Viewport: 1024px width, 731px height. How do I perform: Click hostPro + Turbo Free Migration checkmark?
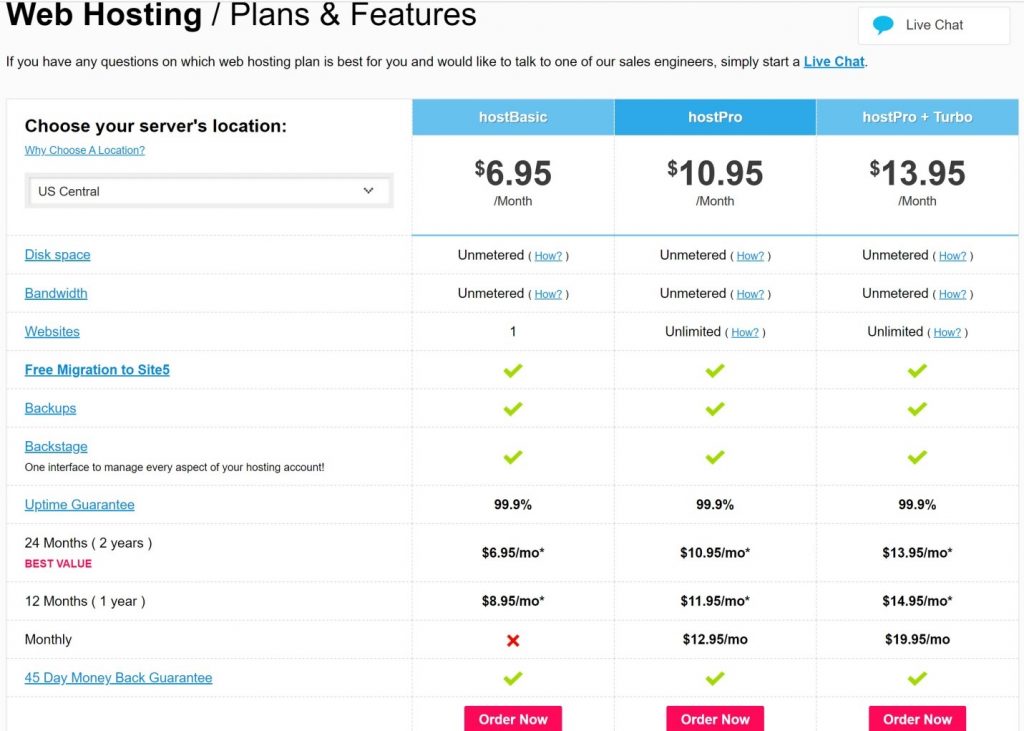pos(917,370)
